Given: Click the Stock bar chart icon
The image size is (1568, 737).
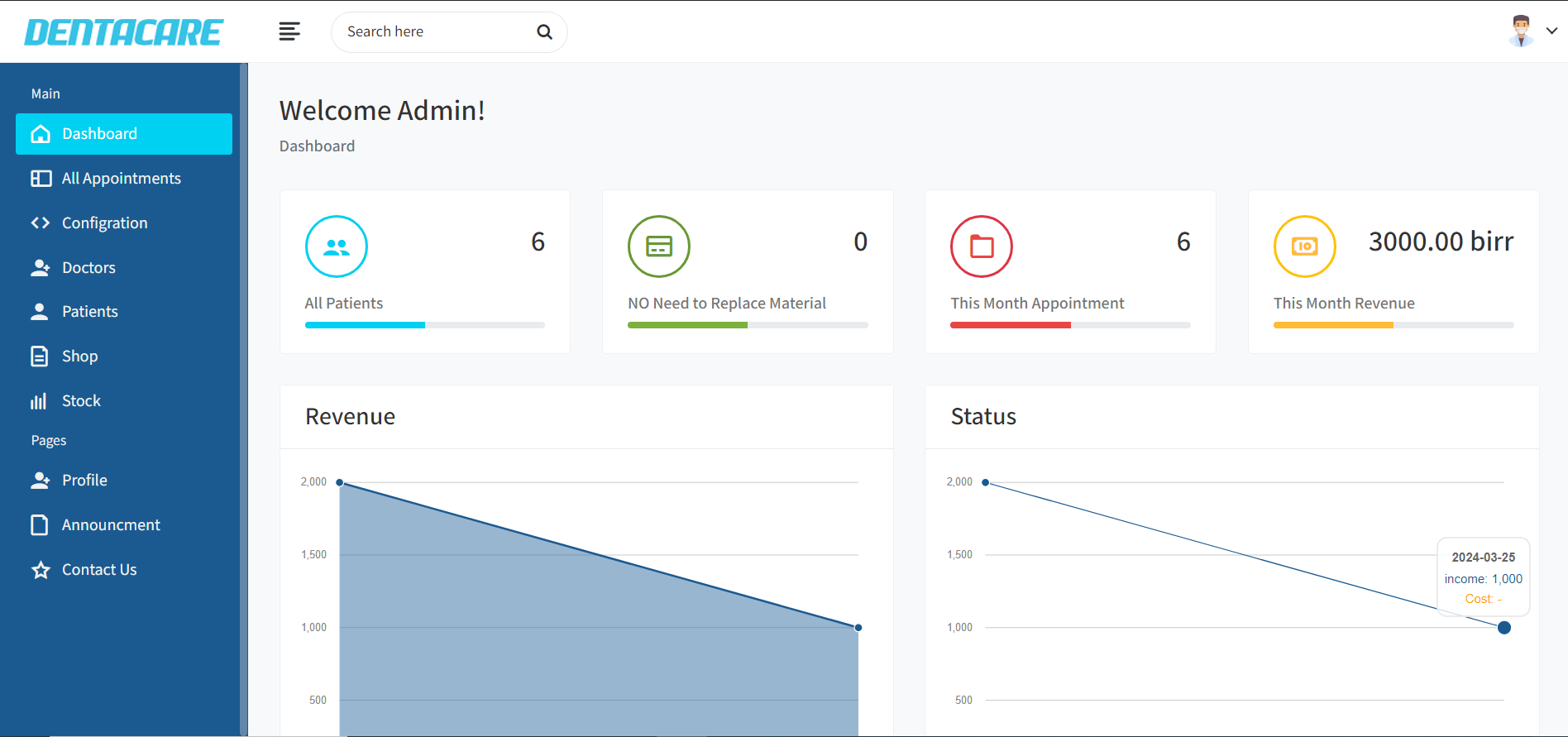Looking at the screenshot, I should (39, 401).
